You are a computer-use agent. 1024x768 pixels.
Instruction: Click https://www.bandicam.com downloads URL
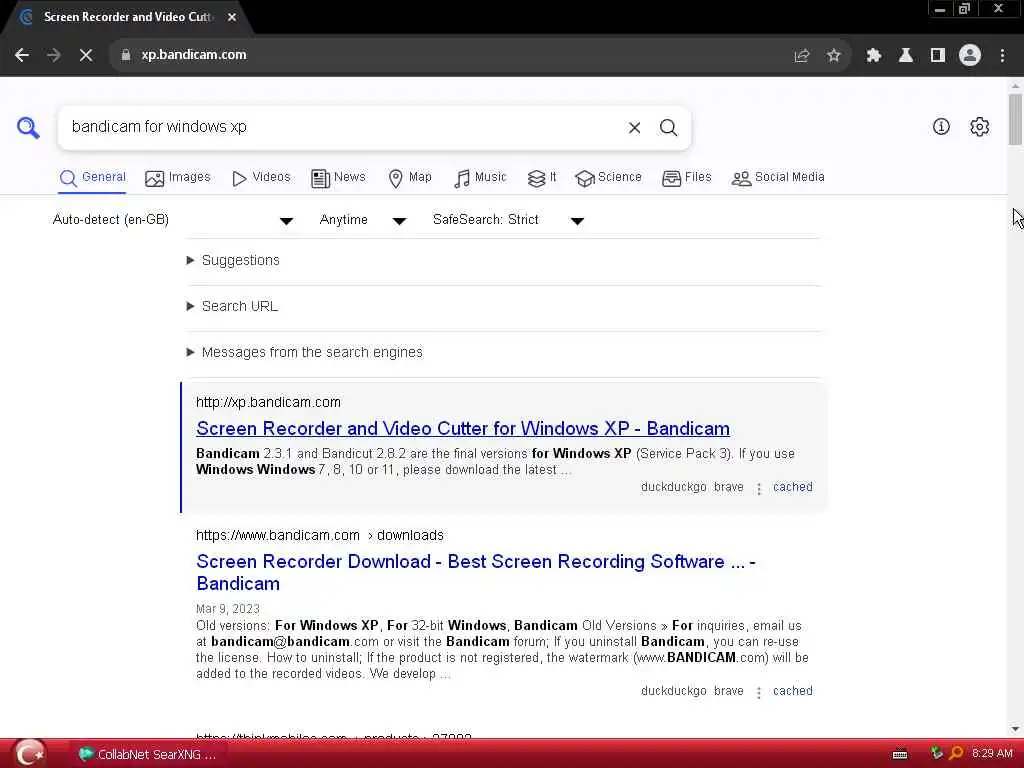(319, 536)
